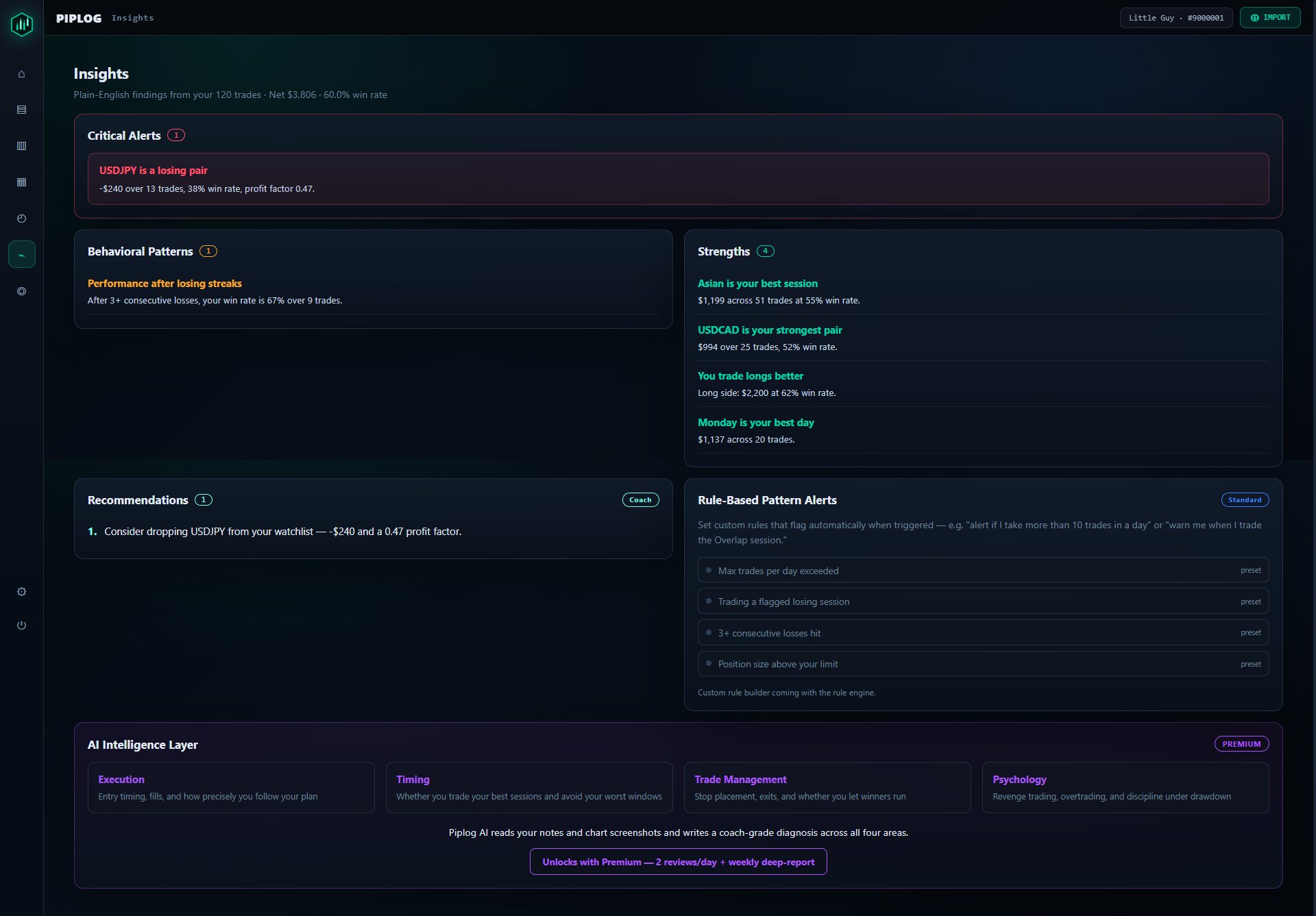Image resolution: width=1316 pixels, height=916 pixels.
Task: Click Asian is your best session strength
Action: [757, 284]
